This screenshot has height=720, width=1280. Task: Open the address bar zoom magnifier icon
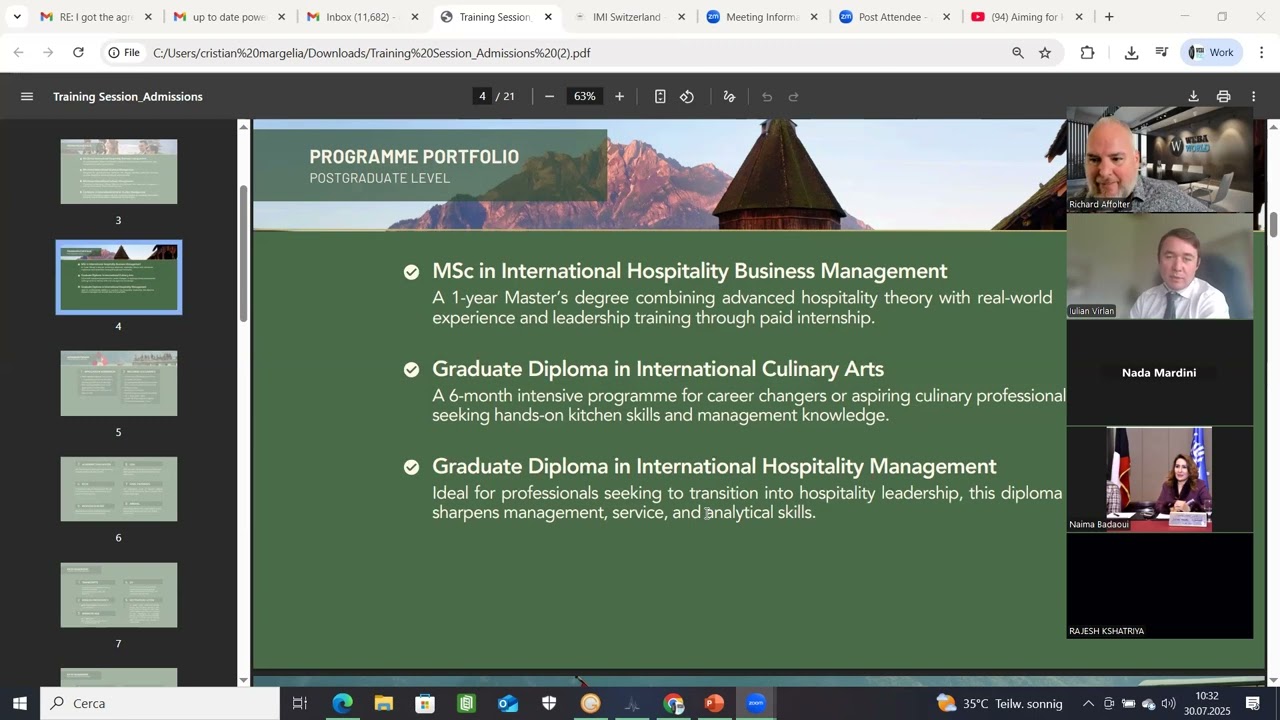pos(1018,53)
